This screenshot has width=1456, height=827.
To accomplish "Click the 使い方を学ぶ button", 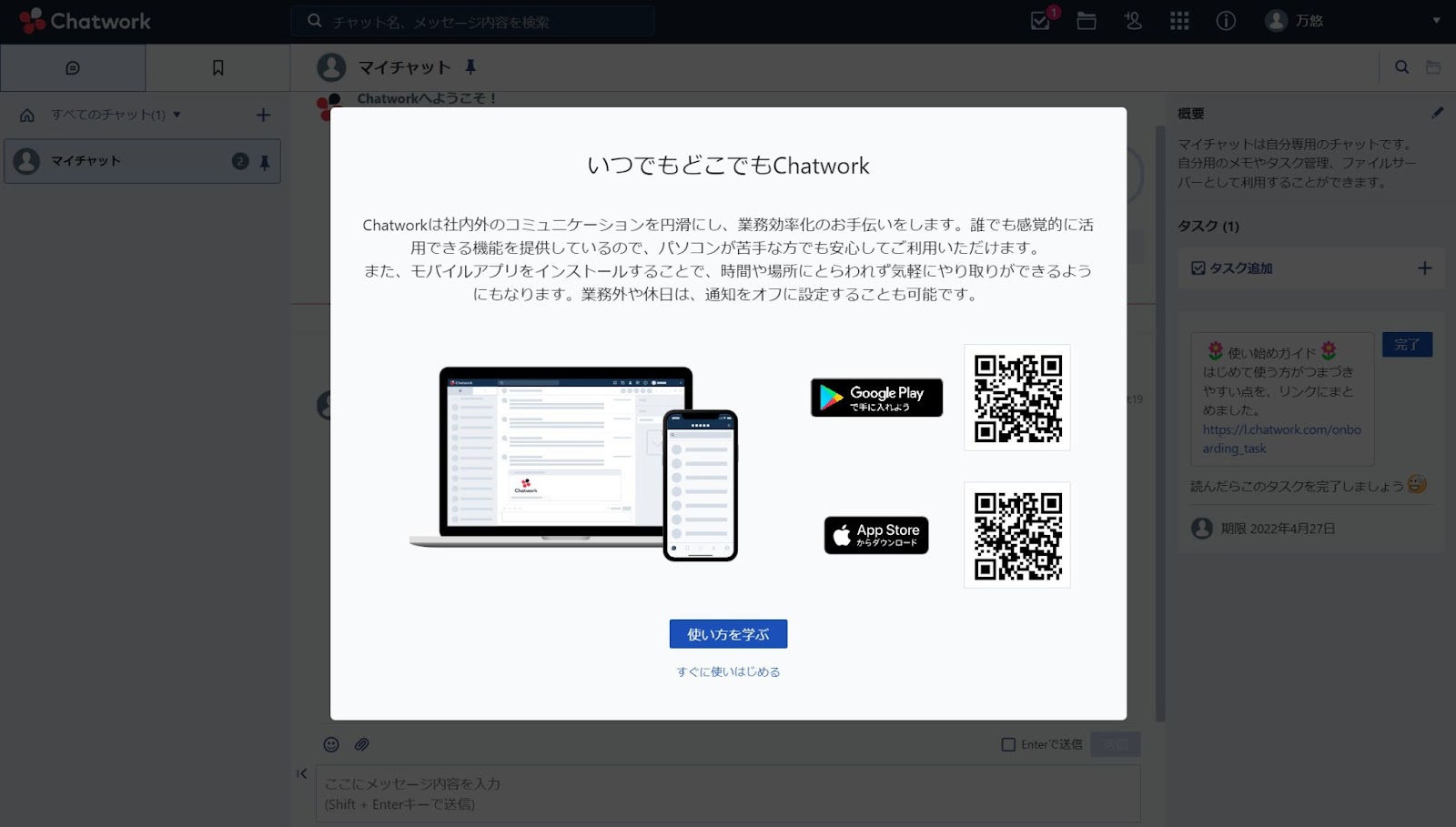I will (x=728, y=634).
